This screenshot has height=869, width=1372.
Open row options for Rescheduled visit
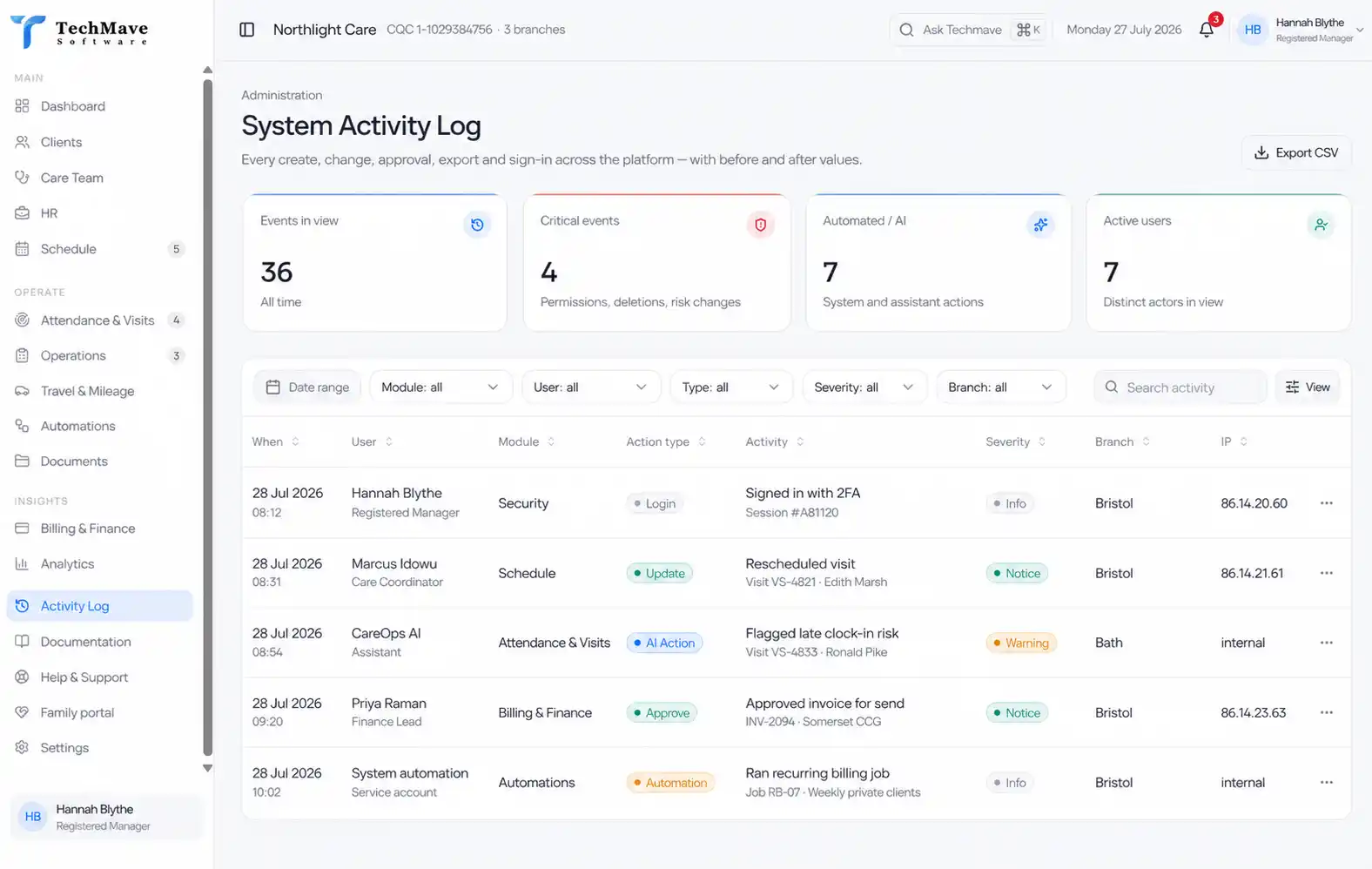tap(1326, 573)
